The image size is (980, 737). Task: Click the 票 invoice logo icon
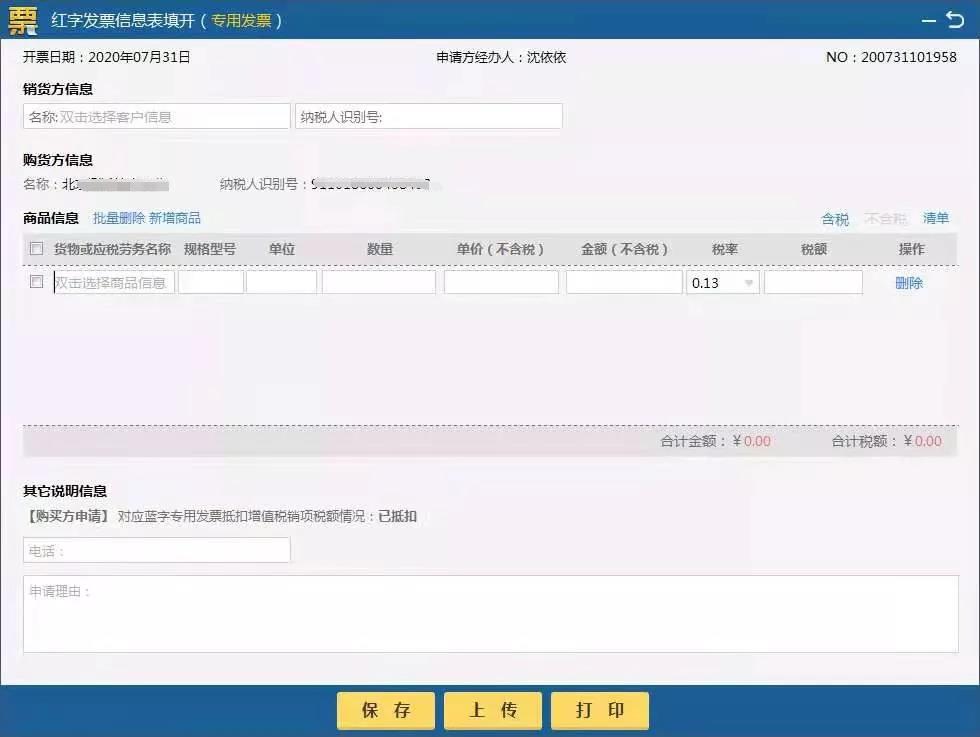[23, 19]
